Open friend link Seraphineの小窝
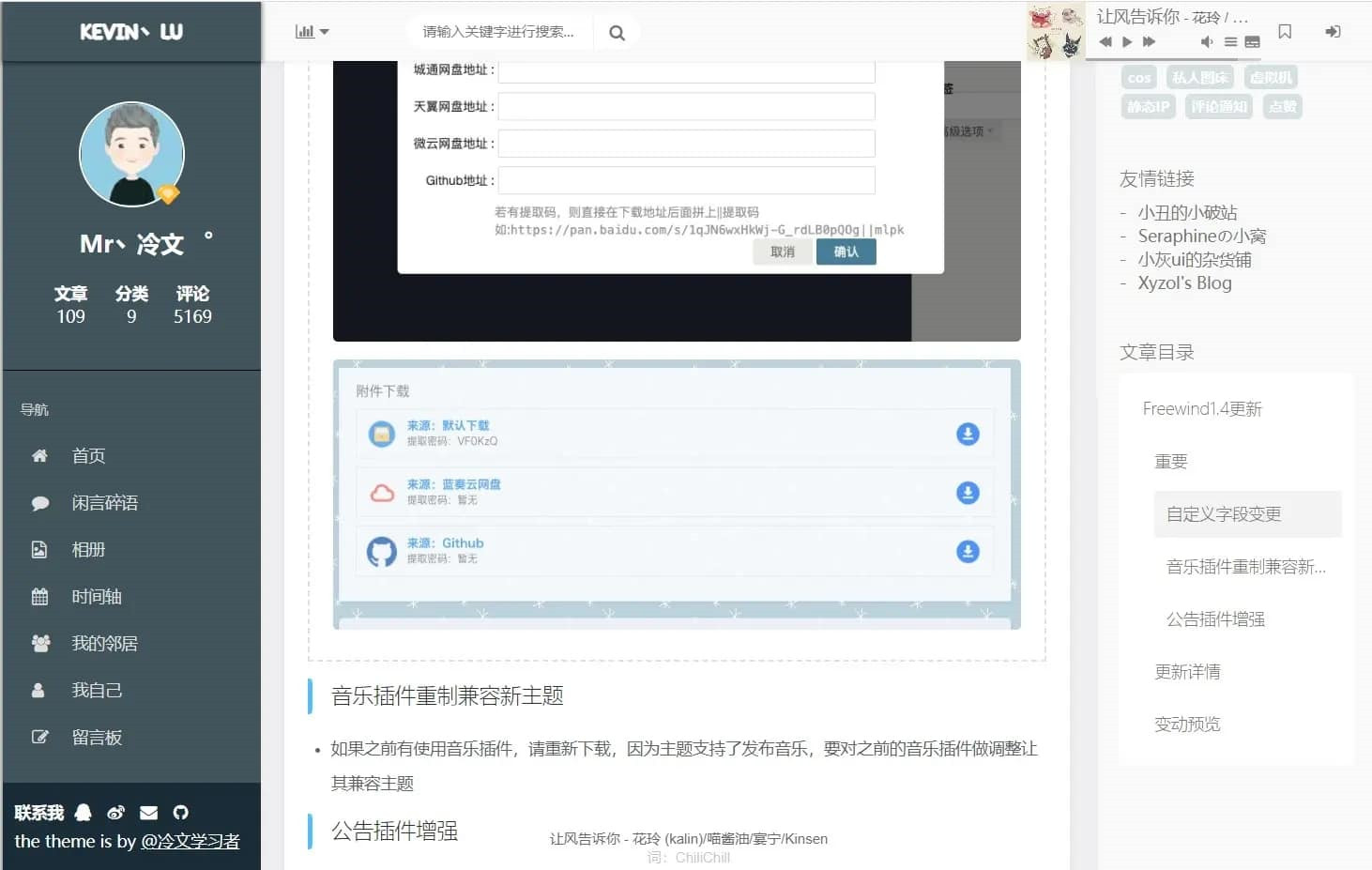Screen dimensions: 1372x870 [x=1201, y=236]
